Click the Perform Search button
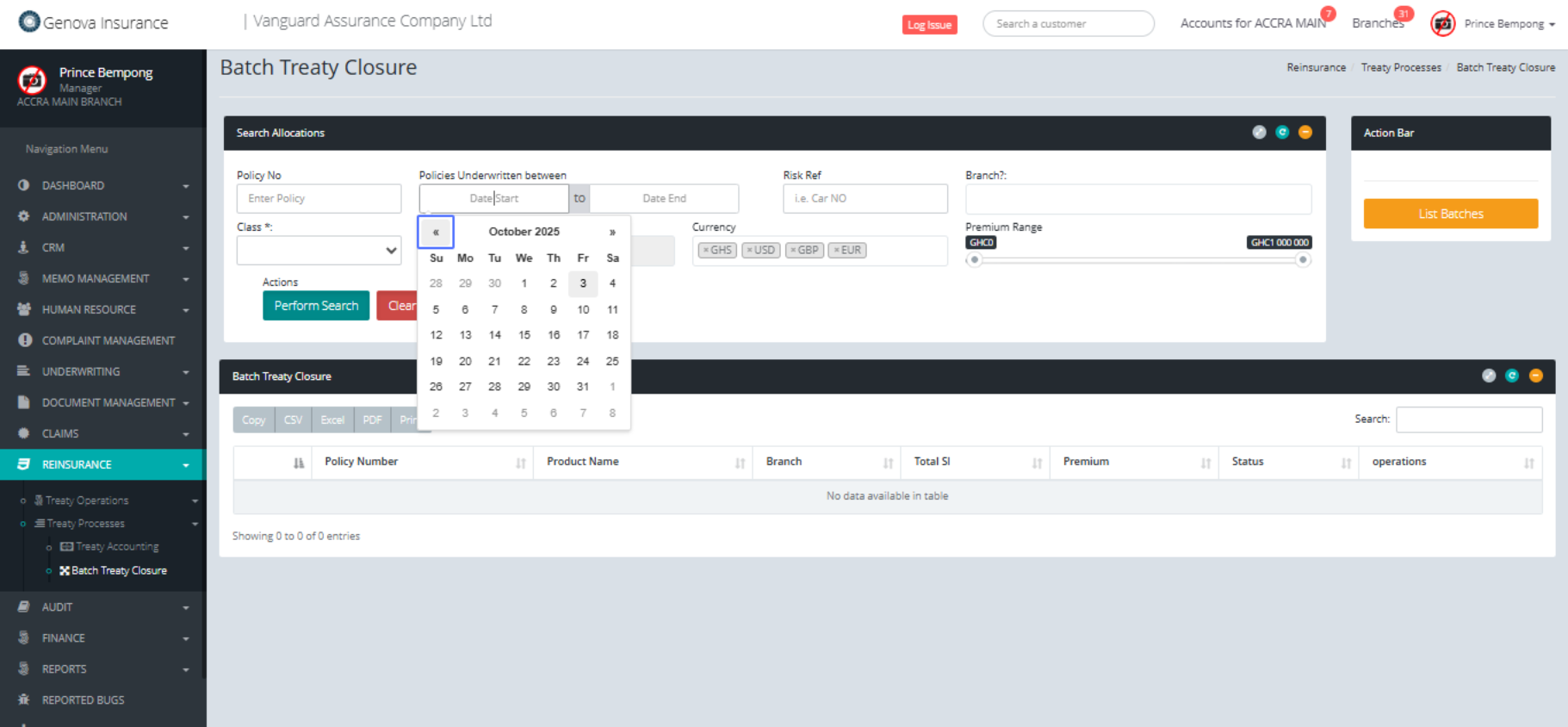The height and width of the screenshot is (727, 1568). pos(316,306)
